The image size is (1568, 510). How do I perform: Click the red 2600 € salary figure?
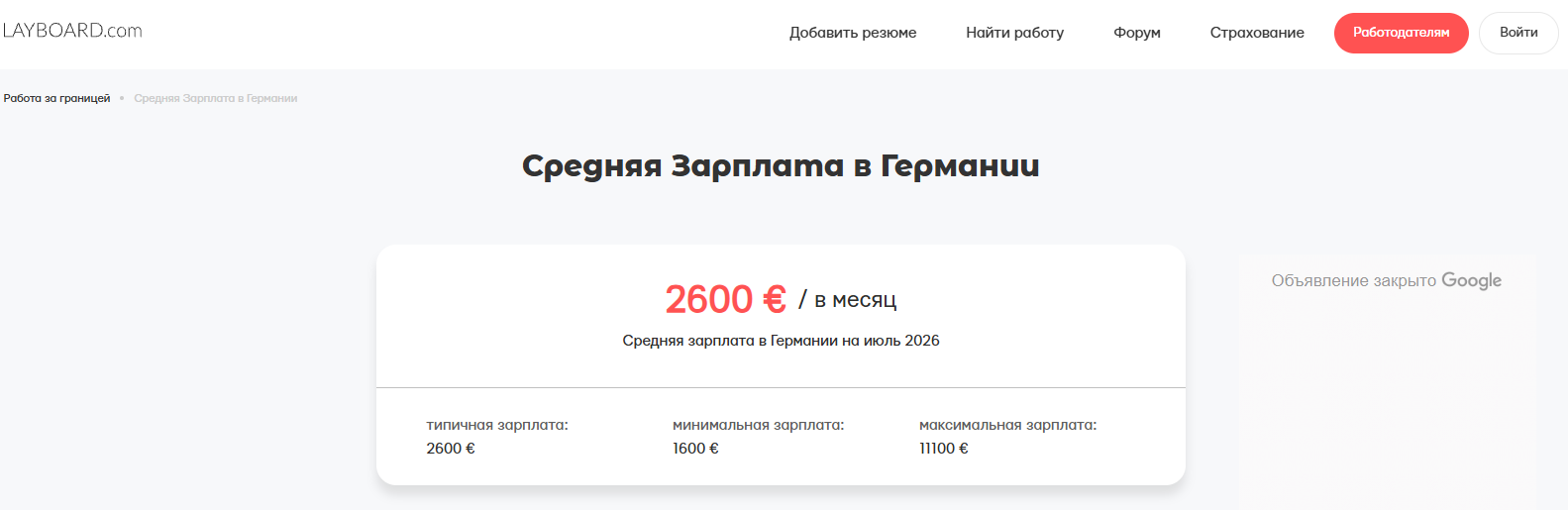pos(725,299)
